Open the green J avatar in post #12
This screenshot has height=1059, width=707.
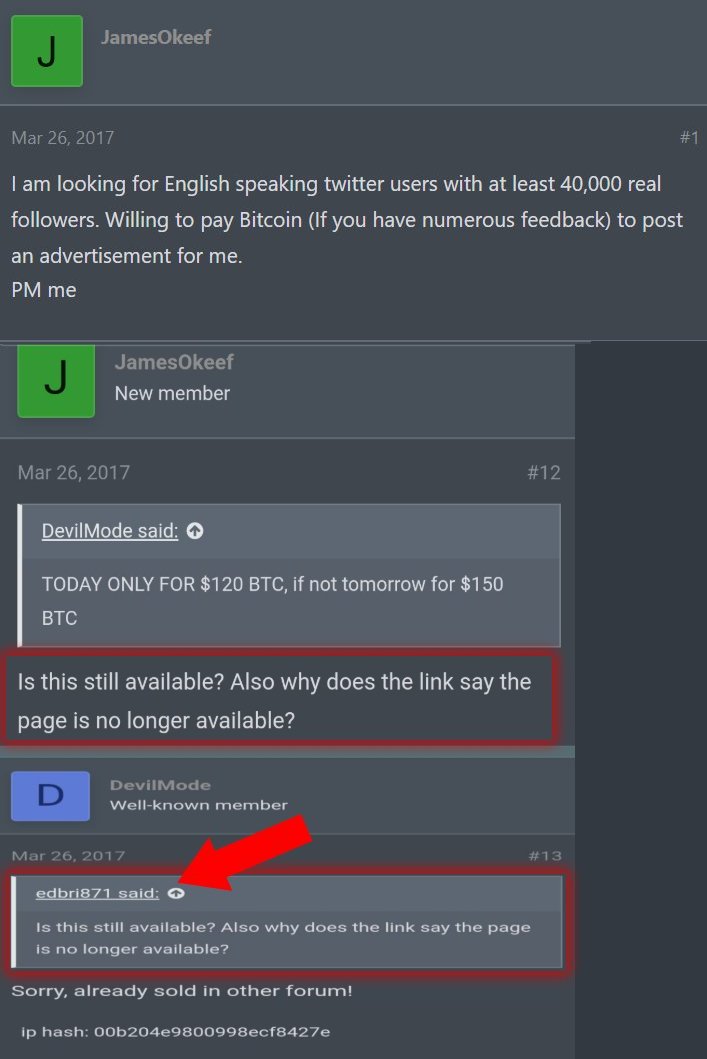[x=56, y=381]
